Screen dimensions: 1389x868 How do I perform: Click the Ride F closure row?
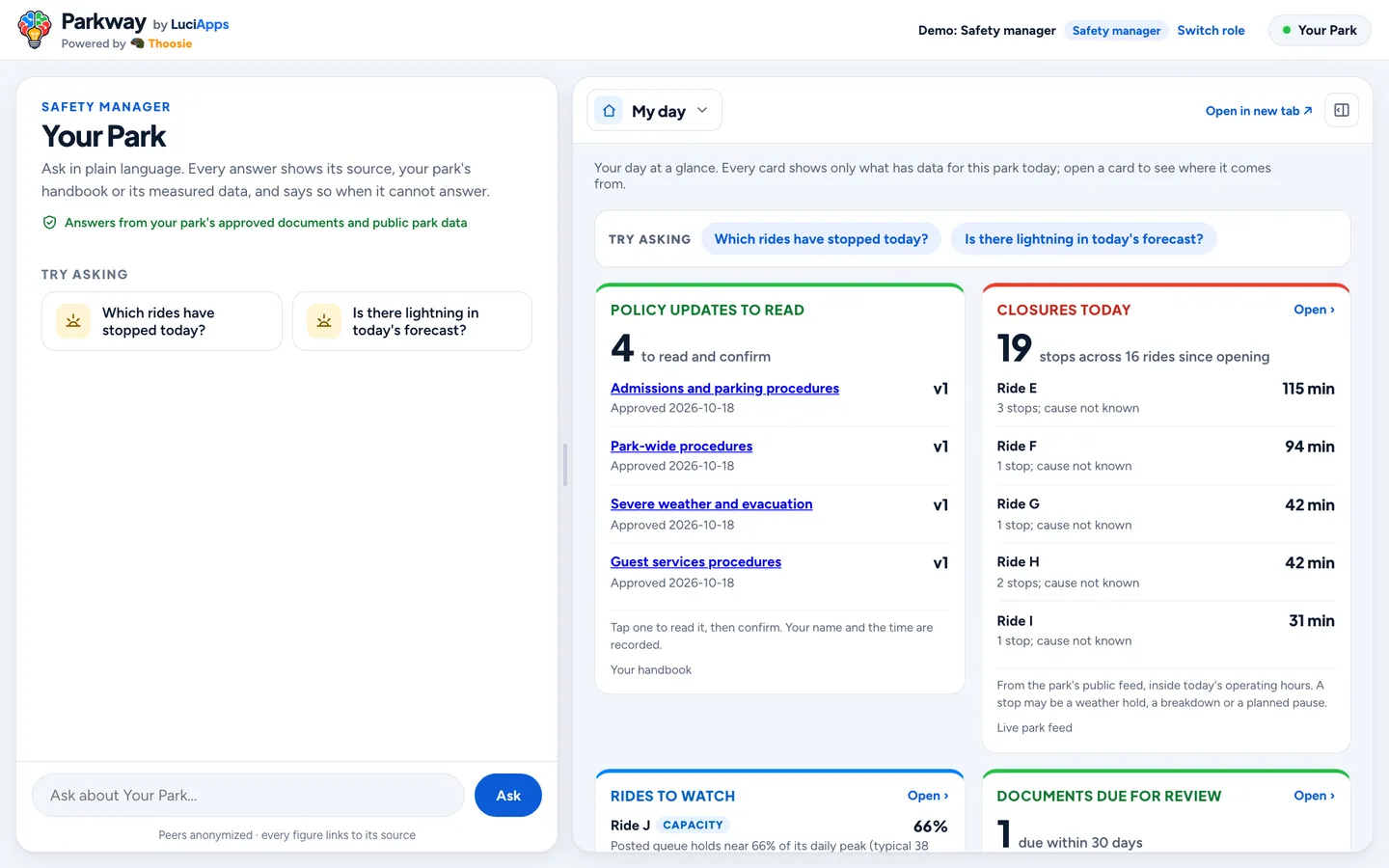tap(1165, 455)
